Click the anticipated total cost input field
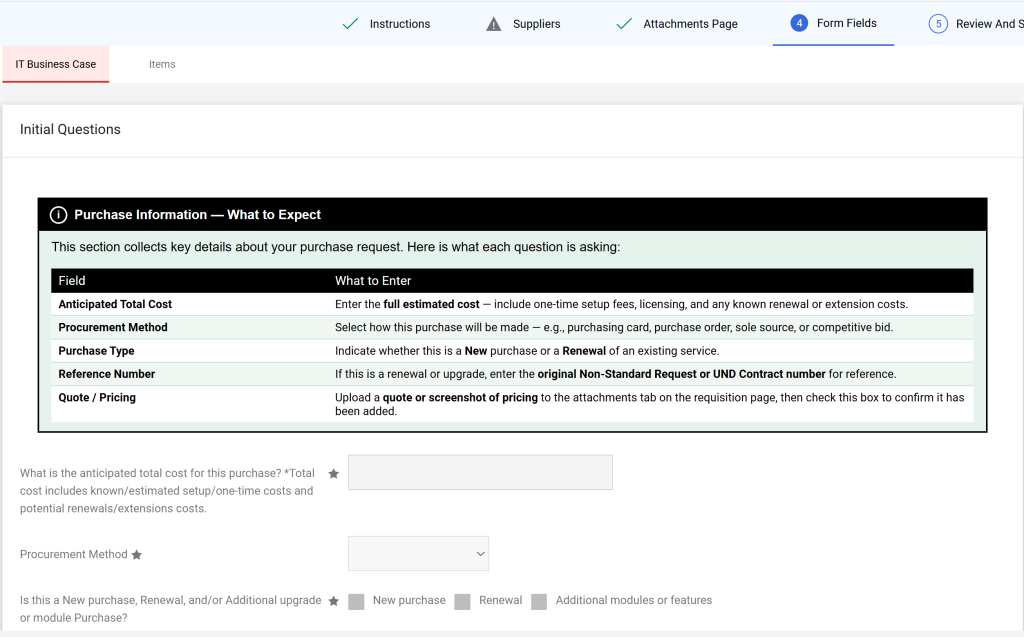1024x637 pixels. click(480, 472)
